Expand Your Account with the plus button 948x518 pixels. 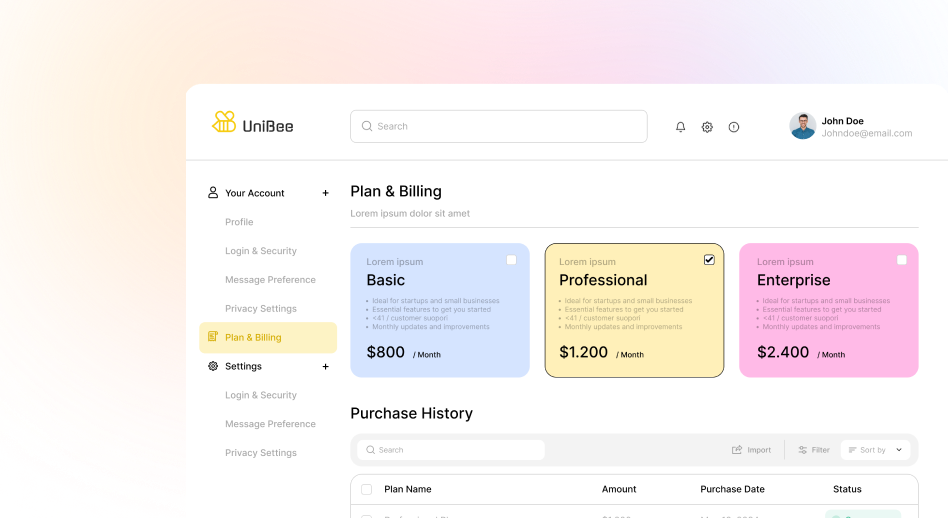(325, 193)
